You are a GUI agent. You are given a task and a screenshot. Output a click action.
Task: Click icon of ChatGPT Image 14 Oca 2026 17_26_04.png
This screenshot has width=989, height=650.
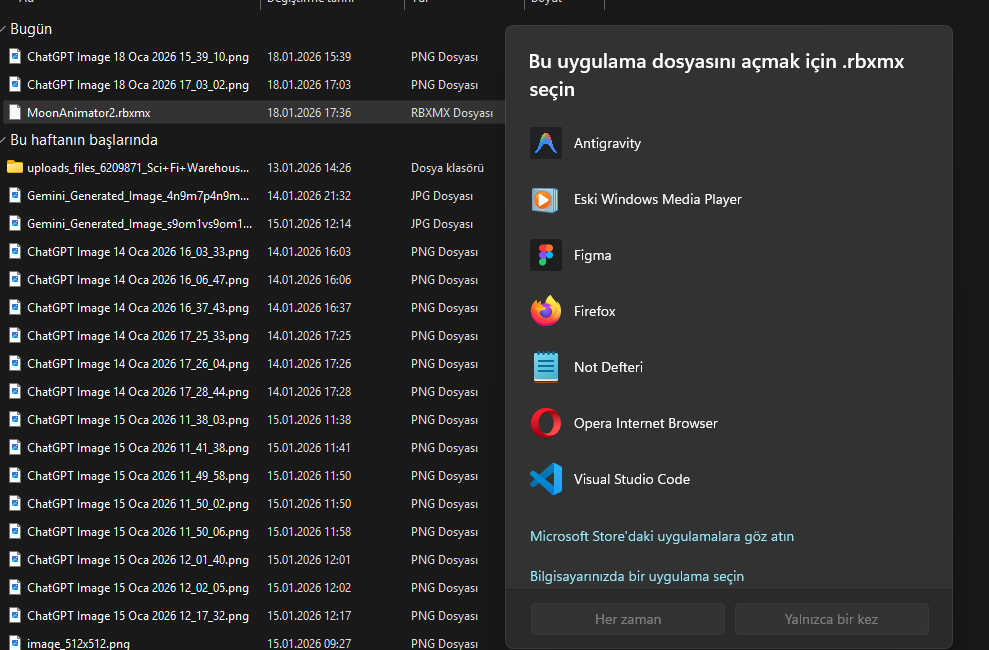[15, 363]
